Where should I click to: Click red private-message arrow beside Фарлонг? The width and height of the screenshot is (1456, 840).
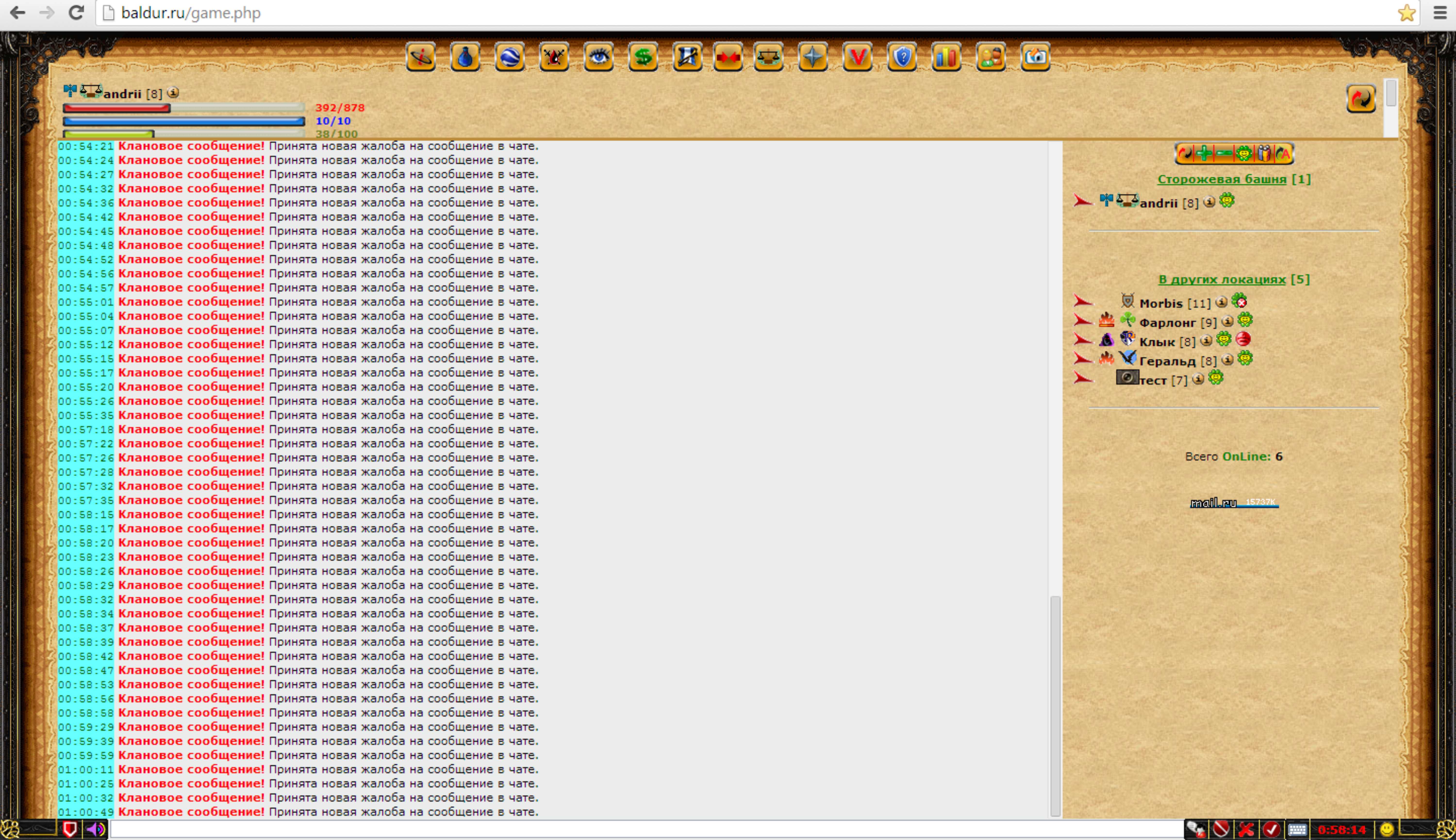pos(1083,320)
